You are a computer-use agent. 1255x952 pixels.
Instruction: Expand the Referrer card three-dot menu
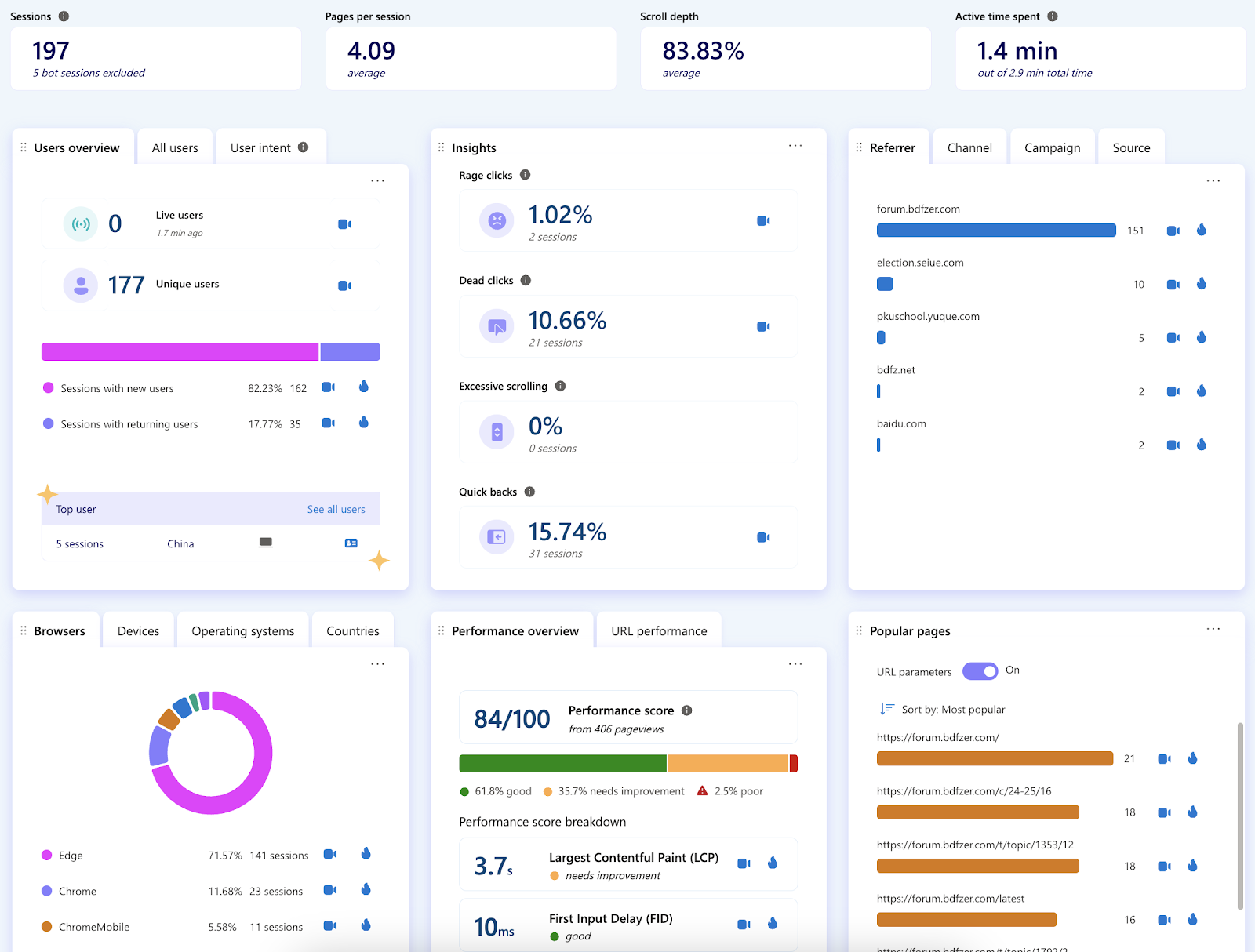(1213, 181)
